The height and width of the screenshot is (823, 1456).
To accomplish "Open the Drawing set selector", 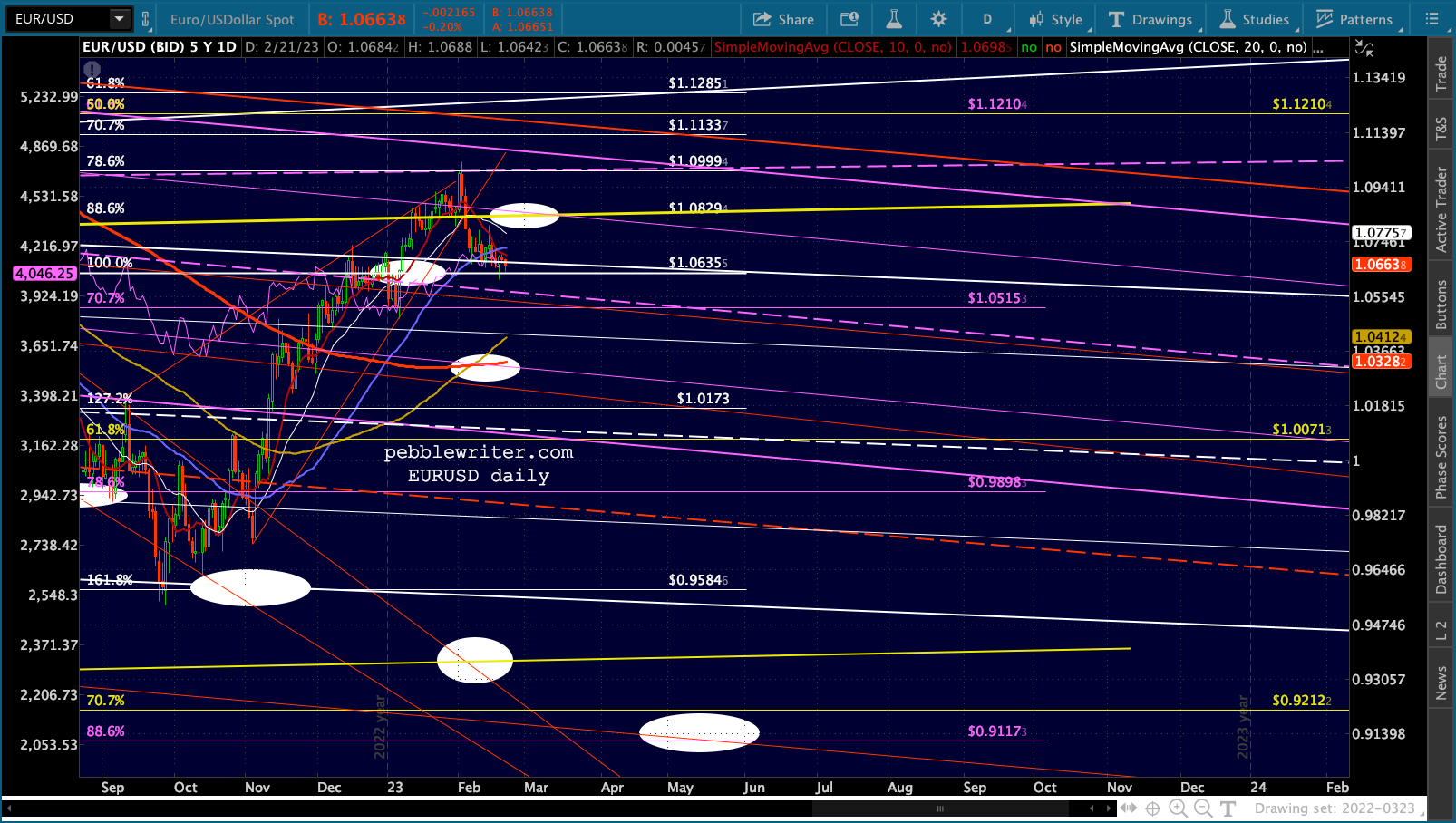I will (x=1337, y=808).
